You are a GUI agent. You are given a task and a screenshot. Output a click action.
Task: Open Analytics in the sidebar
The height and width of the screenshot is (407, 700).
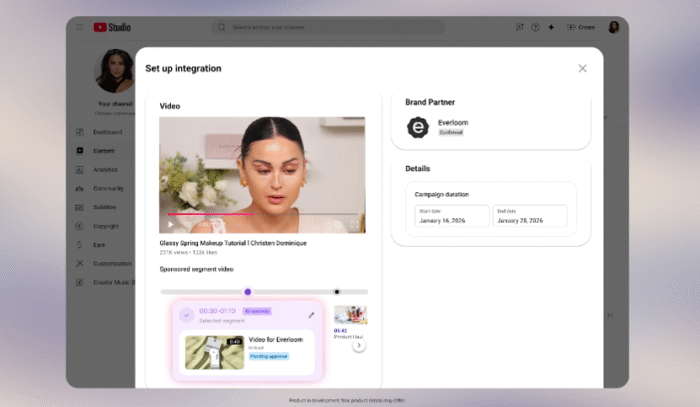click(x=104, y=170)
